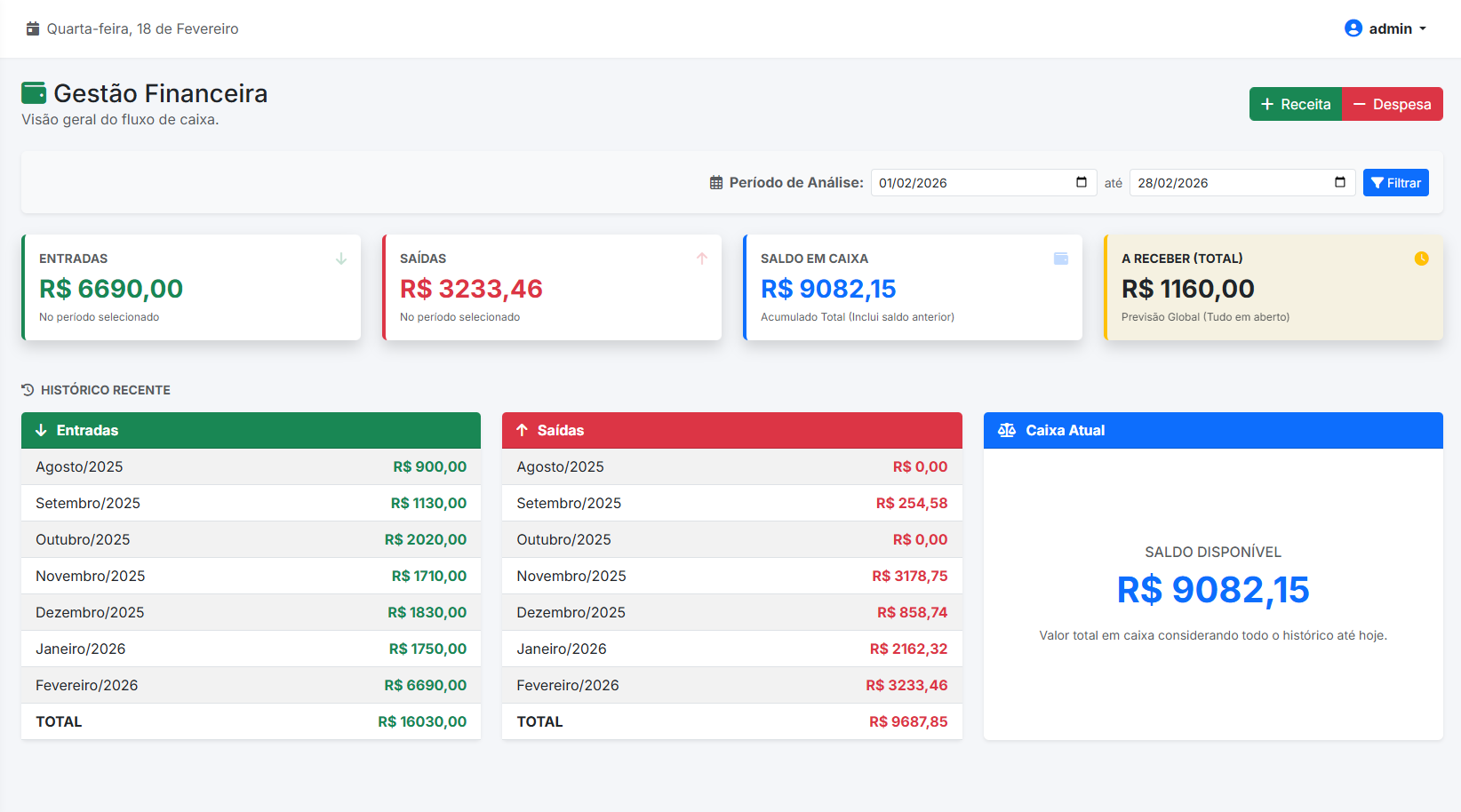Click the up arrow icon on Saídas card
The width and height of the screenshot is (1461, 812).
click(702, 259)
